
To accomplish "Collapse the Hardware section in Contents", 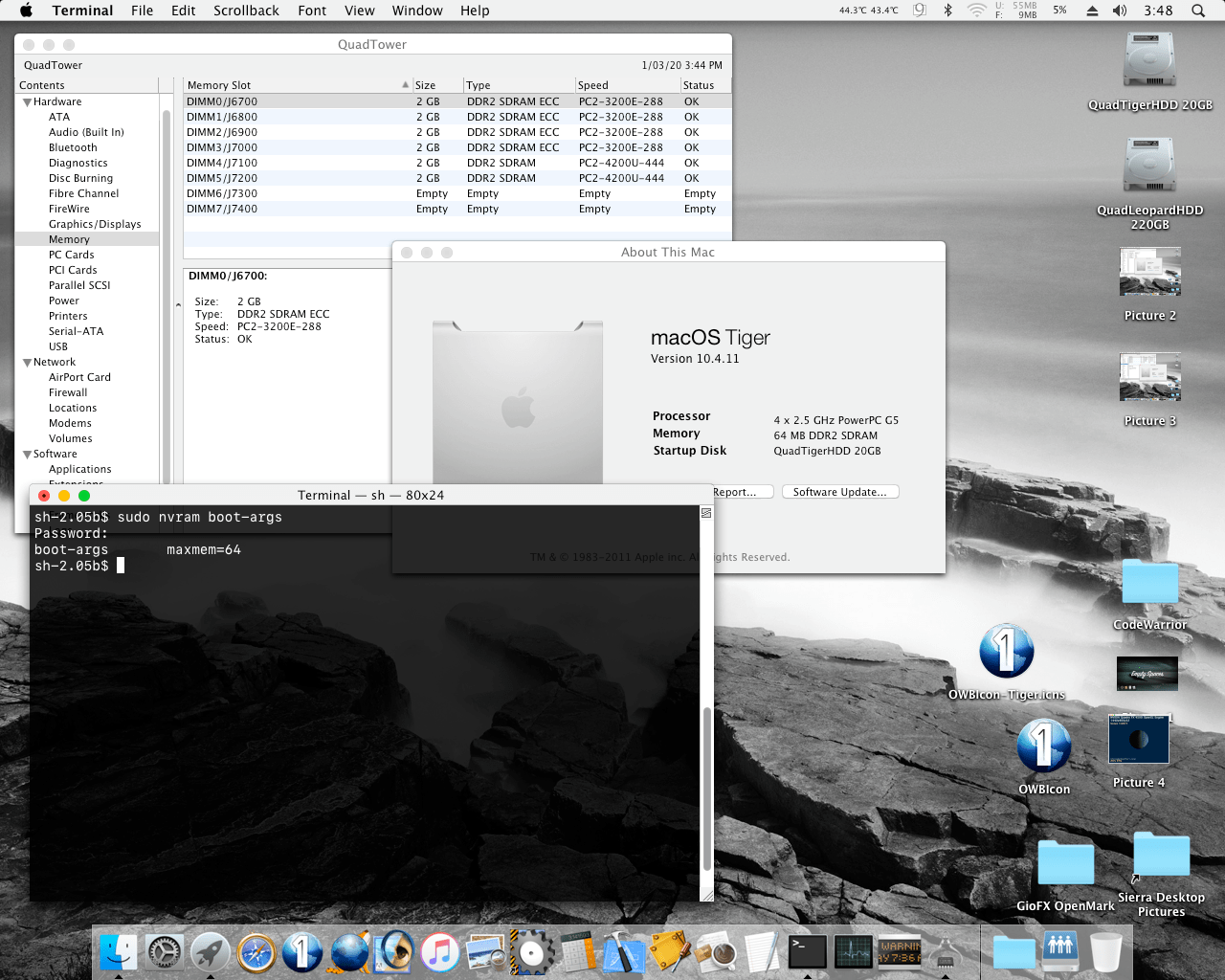I will point(28,102).
